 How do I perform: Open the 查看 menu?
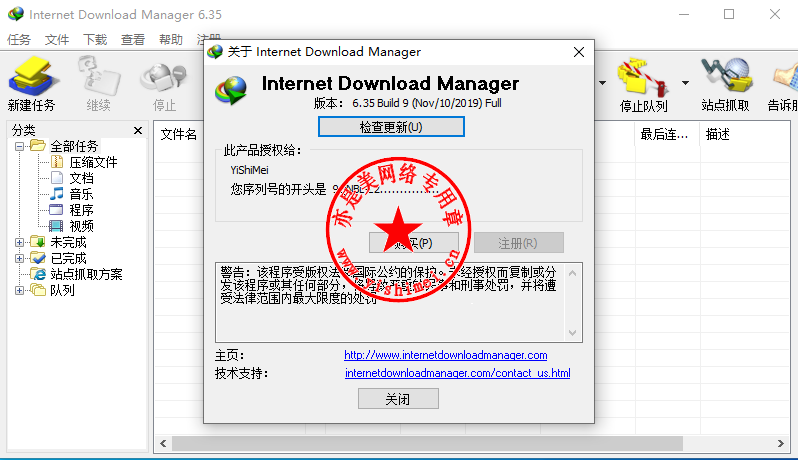tap(133, 40)
